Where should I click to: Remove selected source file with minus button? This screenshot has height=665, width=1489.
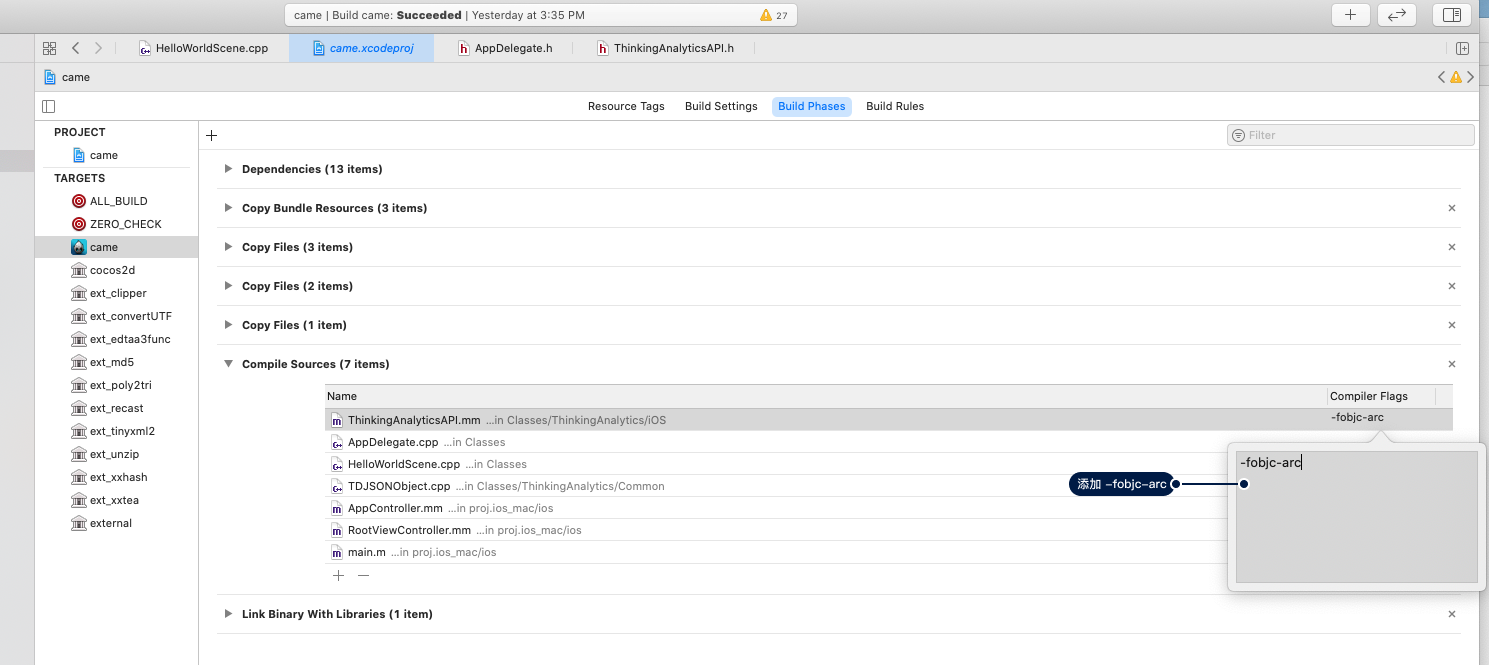tap(364, 576)
